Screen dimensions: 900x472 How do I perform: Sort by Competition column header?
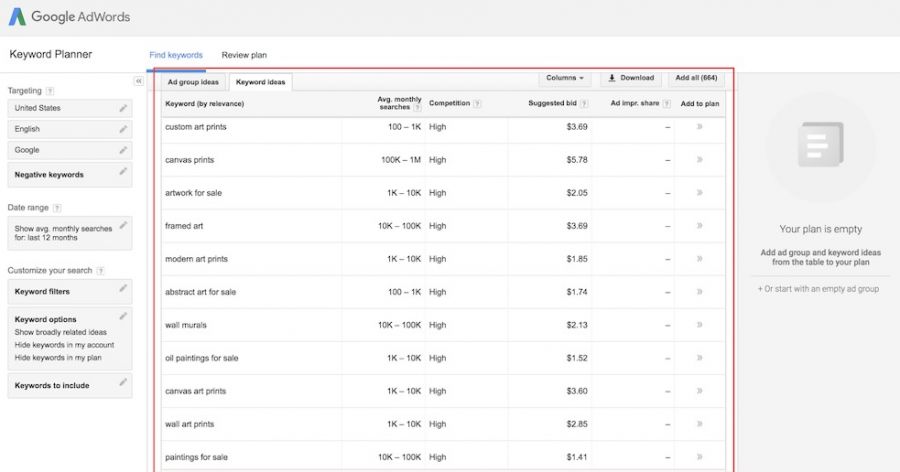tap(449, 103)
